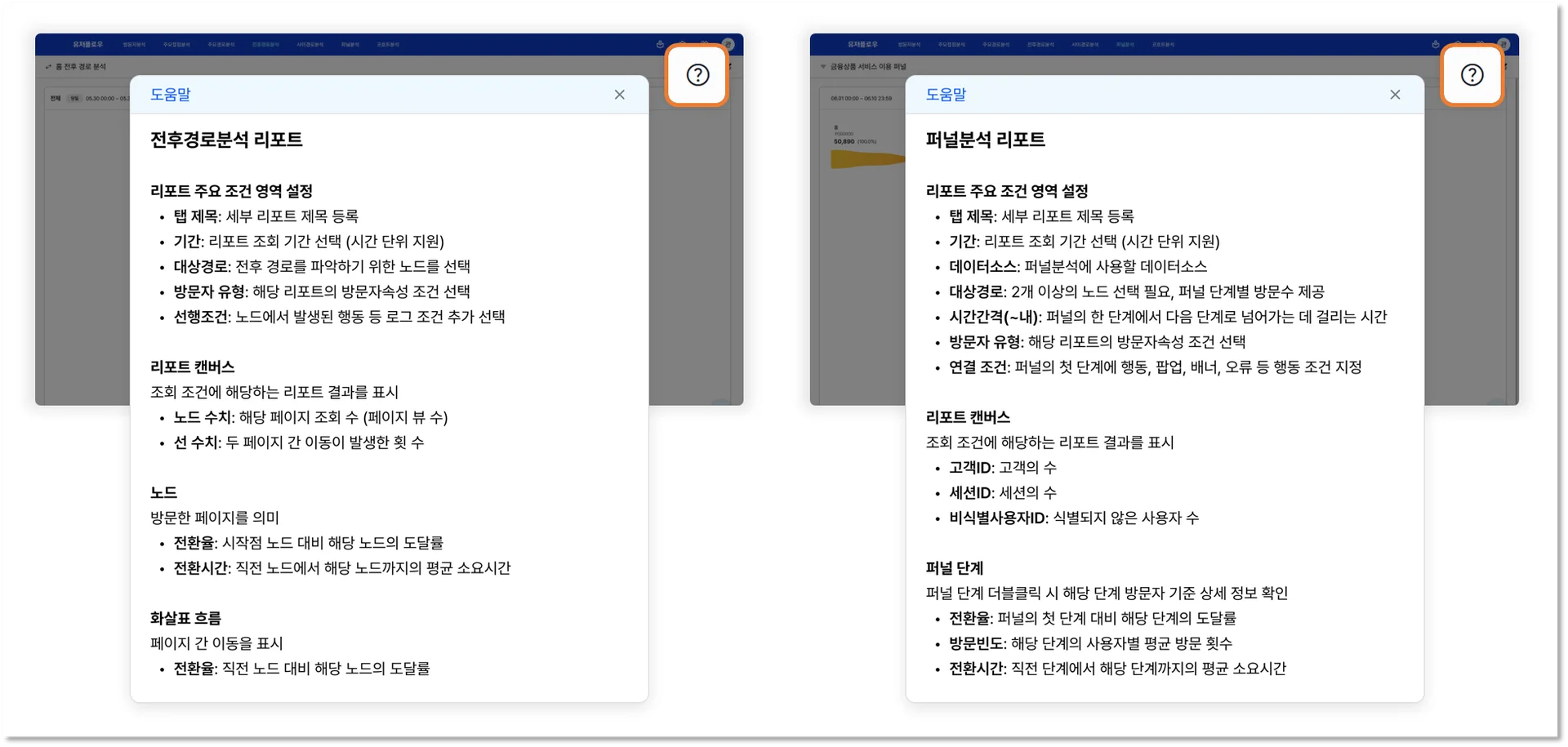The height and width of the screenshot is (747, 1568).
Task: Click 유저플로우 logo in funnel screen
Action: click(862, 44)
